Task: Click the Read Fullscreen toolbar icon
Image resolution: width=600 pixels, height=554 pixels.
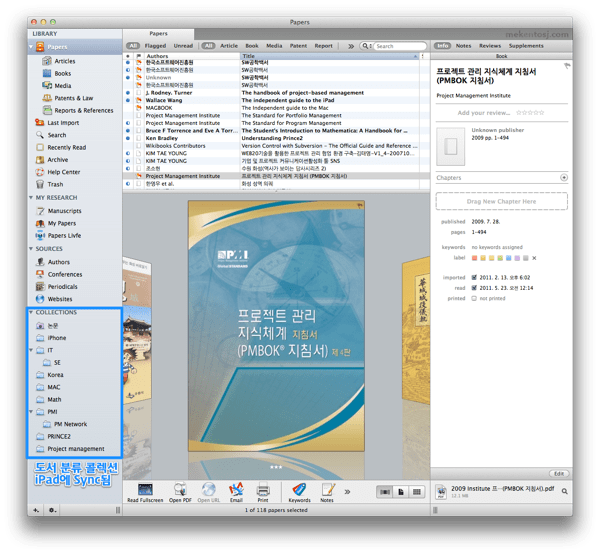Action: coord(145,489)
